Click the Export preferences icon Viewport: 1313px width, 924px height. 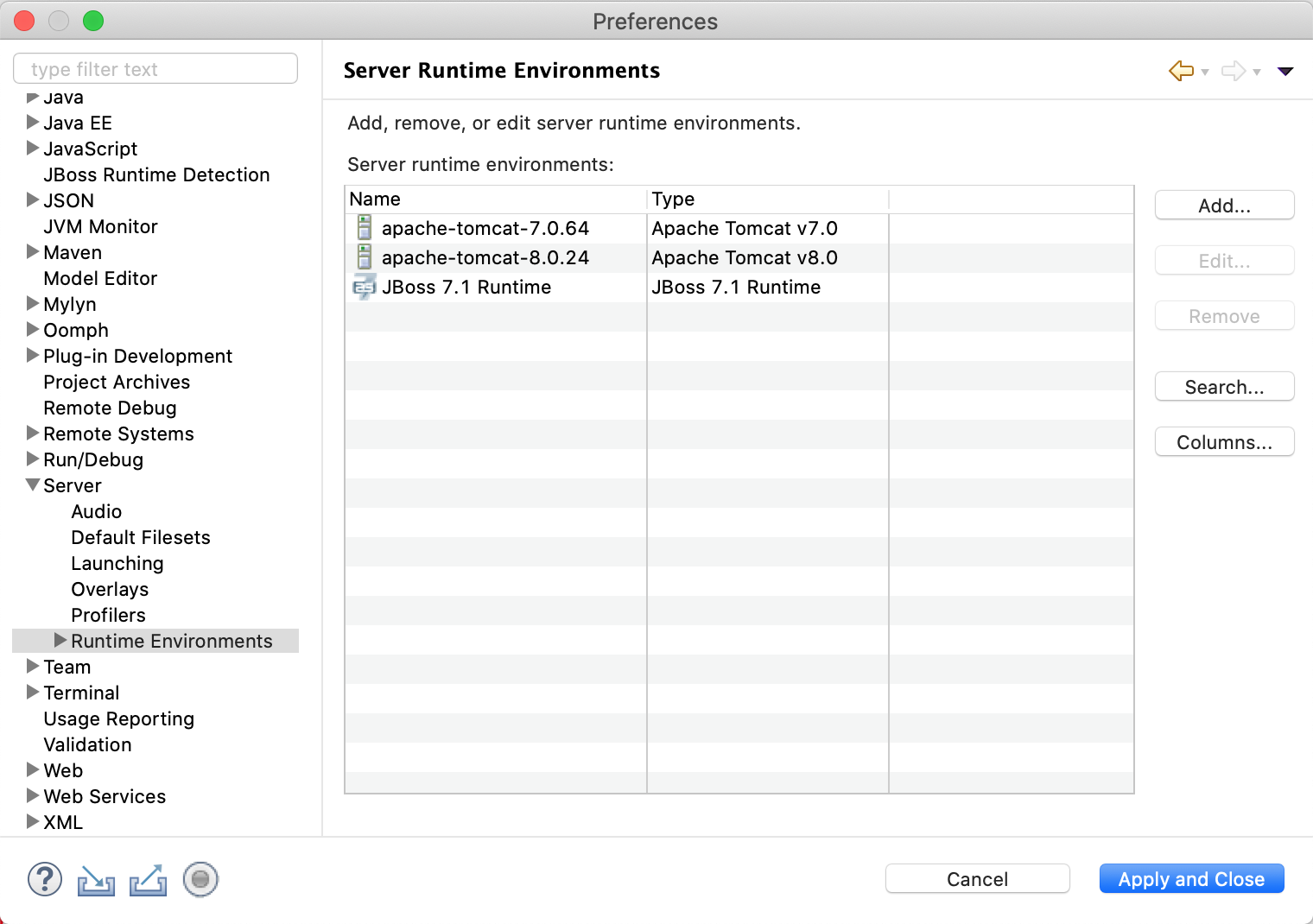(x=149, y=880)
